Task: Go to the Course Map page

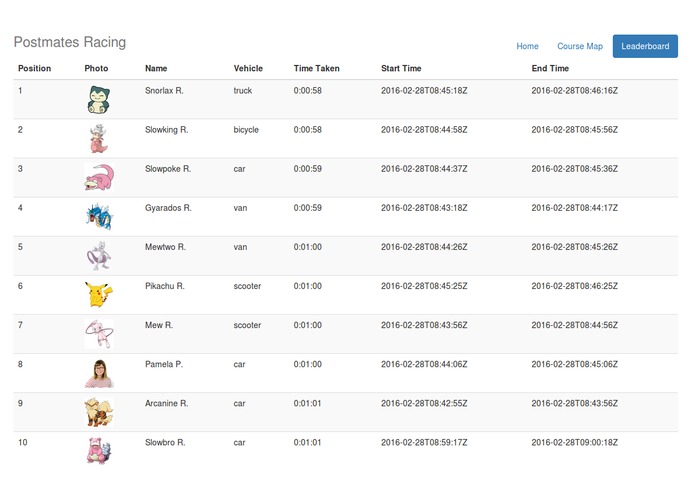Action: (x=580, y=46)
